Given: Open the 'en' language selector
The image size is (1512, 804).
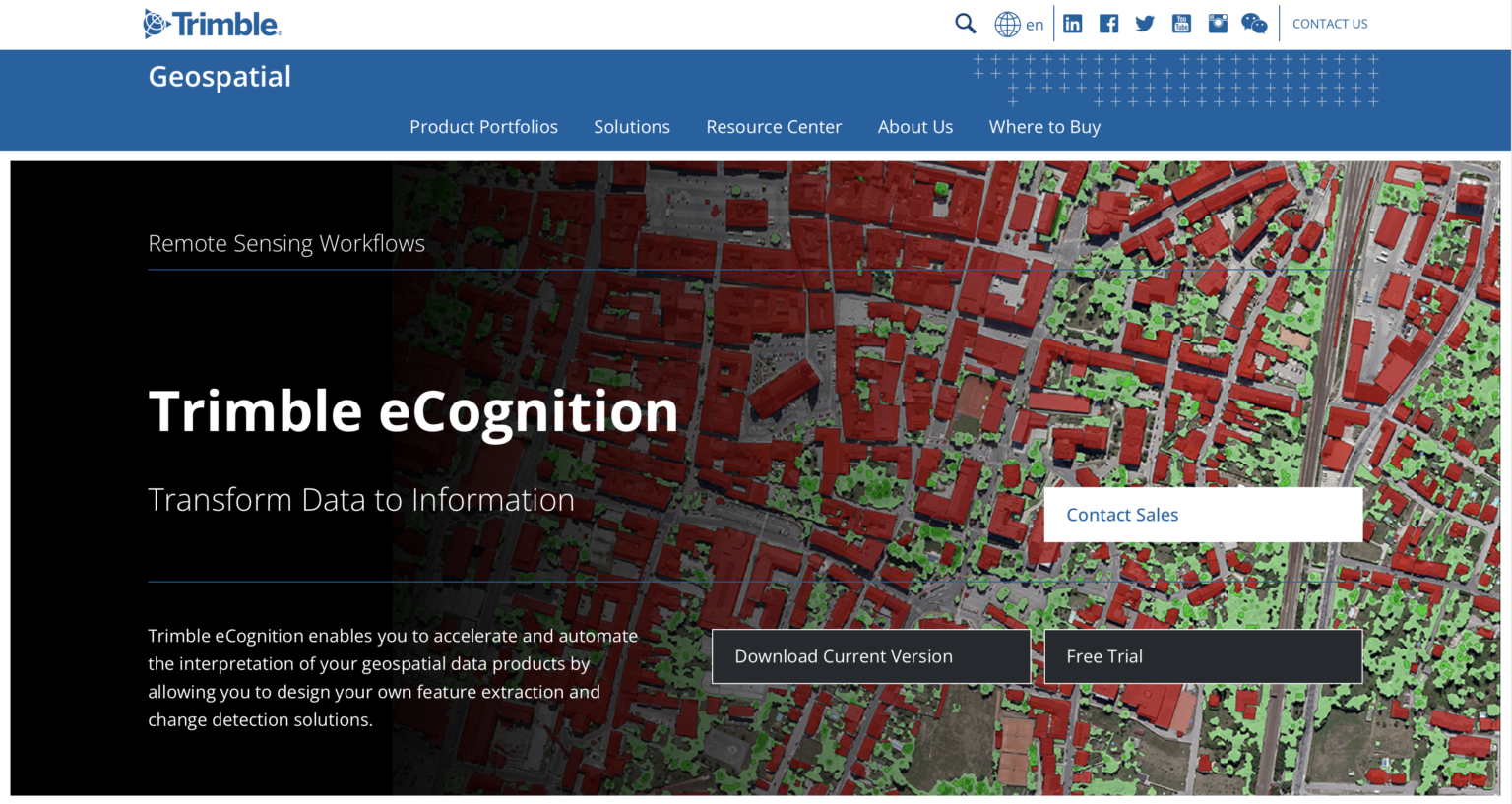Looking at the screenshot, I should 1035,24.
